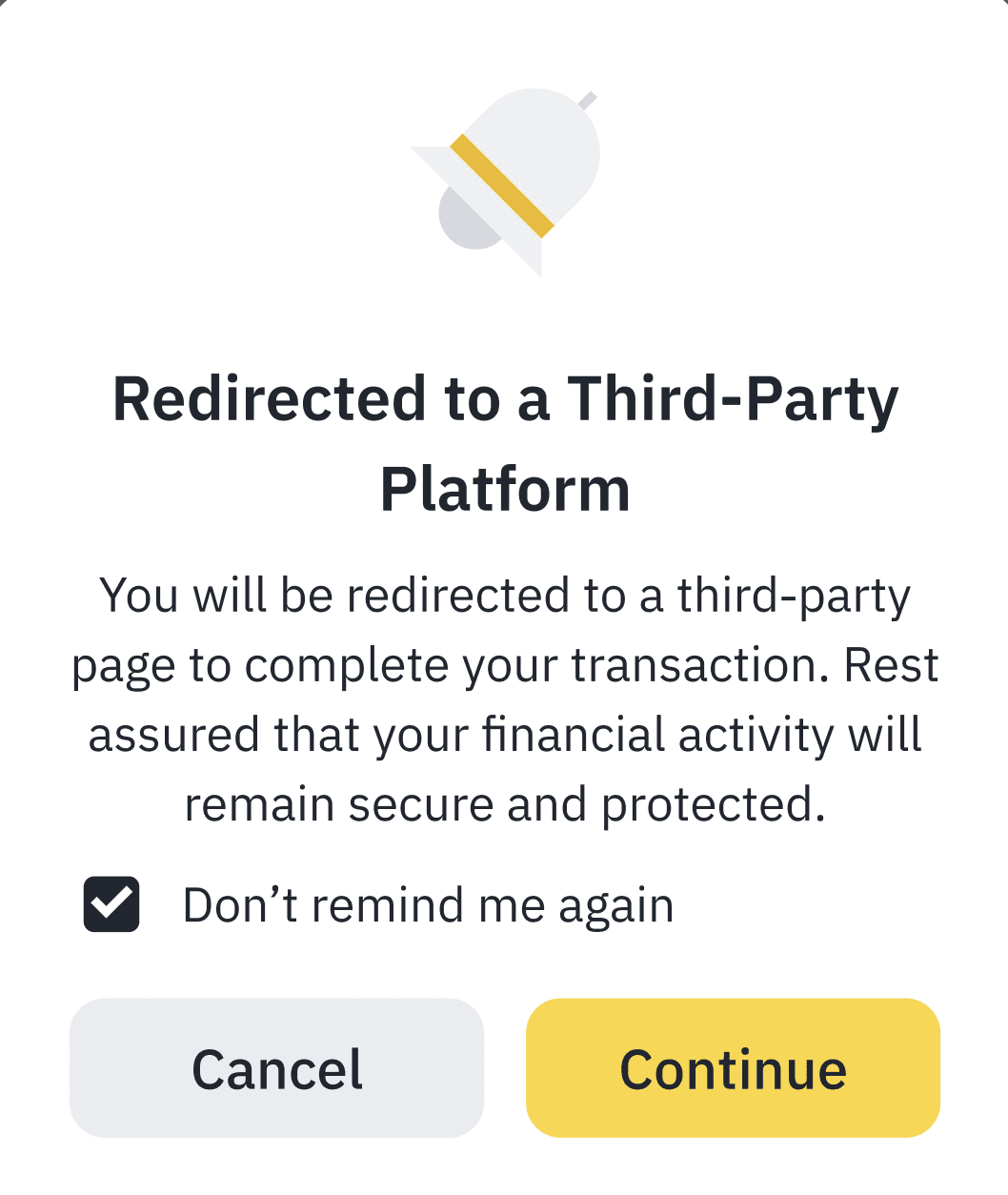Toggle reminders via the "Don't remind me again" label
The height and width of the screenshot is (1195, 1008).
[428, 905]
